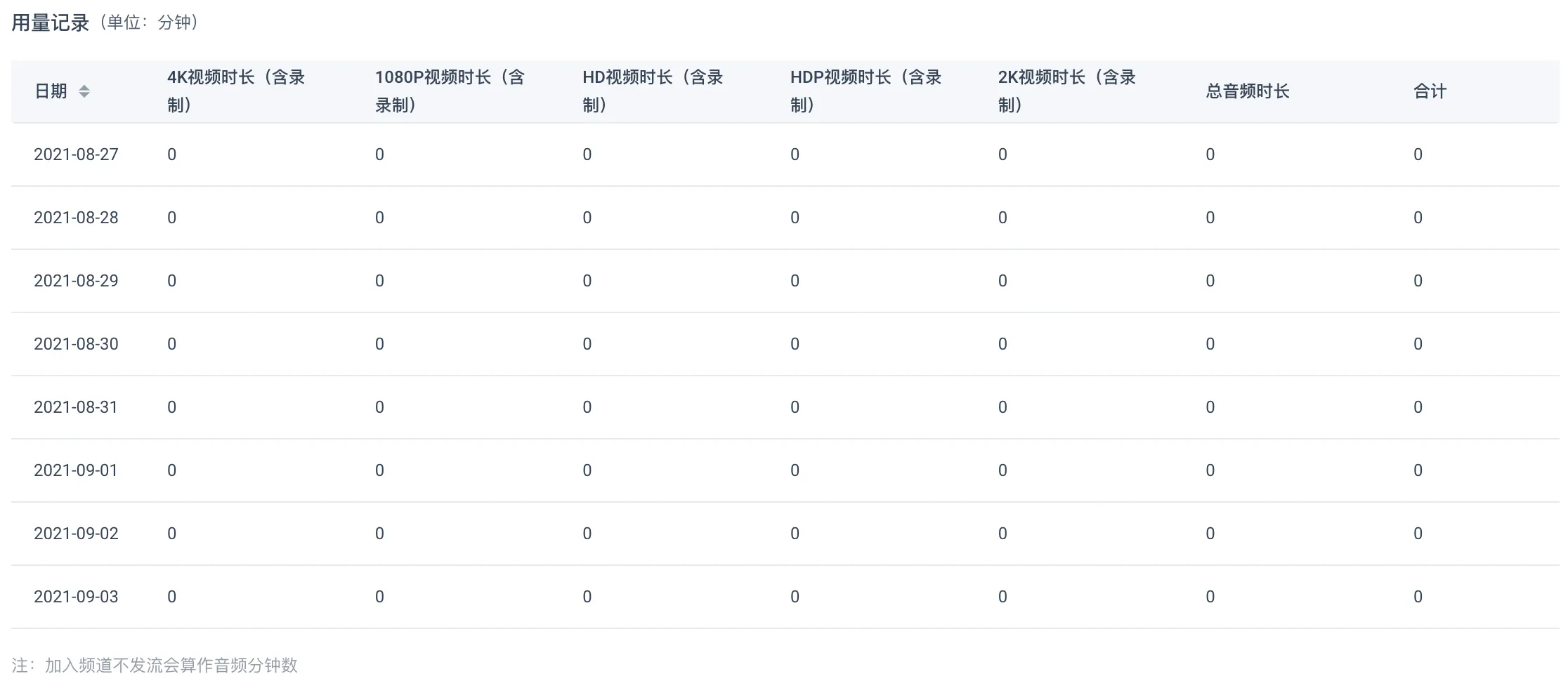
Task: Select the 2021-08-29 date cell
Action: tap(76, 281)
